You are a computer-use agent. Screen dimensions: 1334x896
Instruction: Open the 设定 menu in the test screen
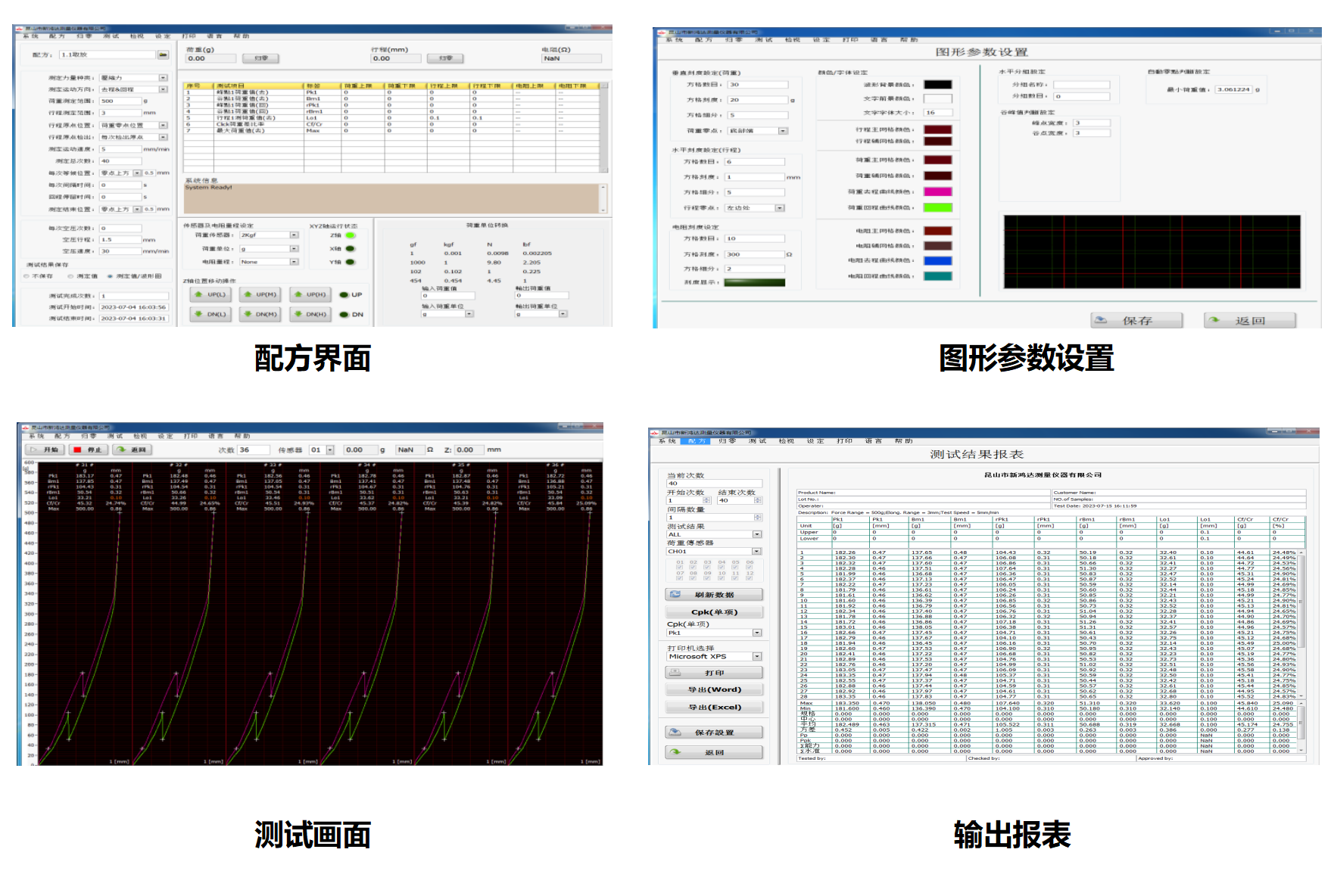point(165,436)
